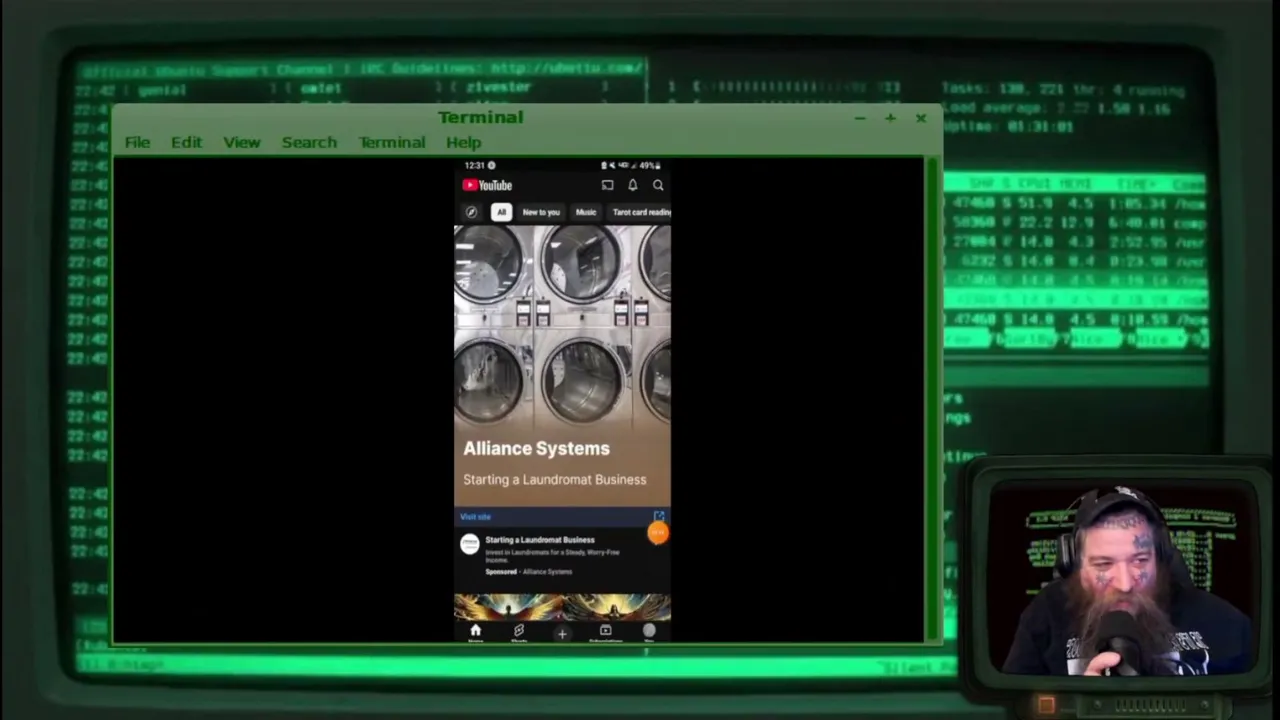Tap the laundromat ad video thumbnail
This screenshot has height=720, width=1280.
coord(562,366)
